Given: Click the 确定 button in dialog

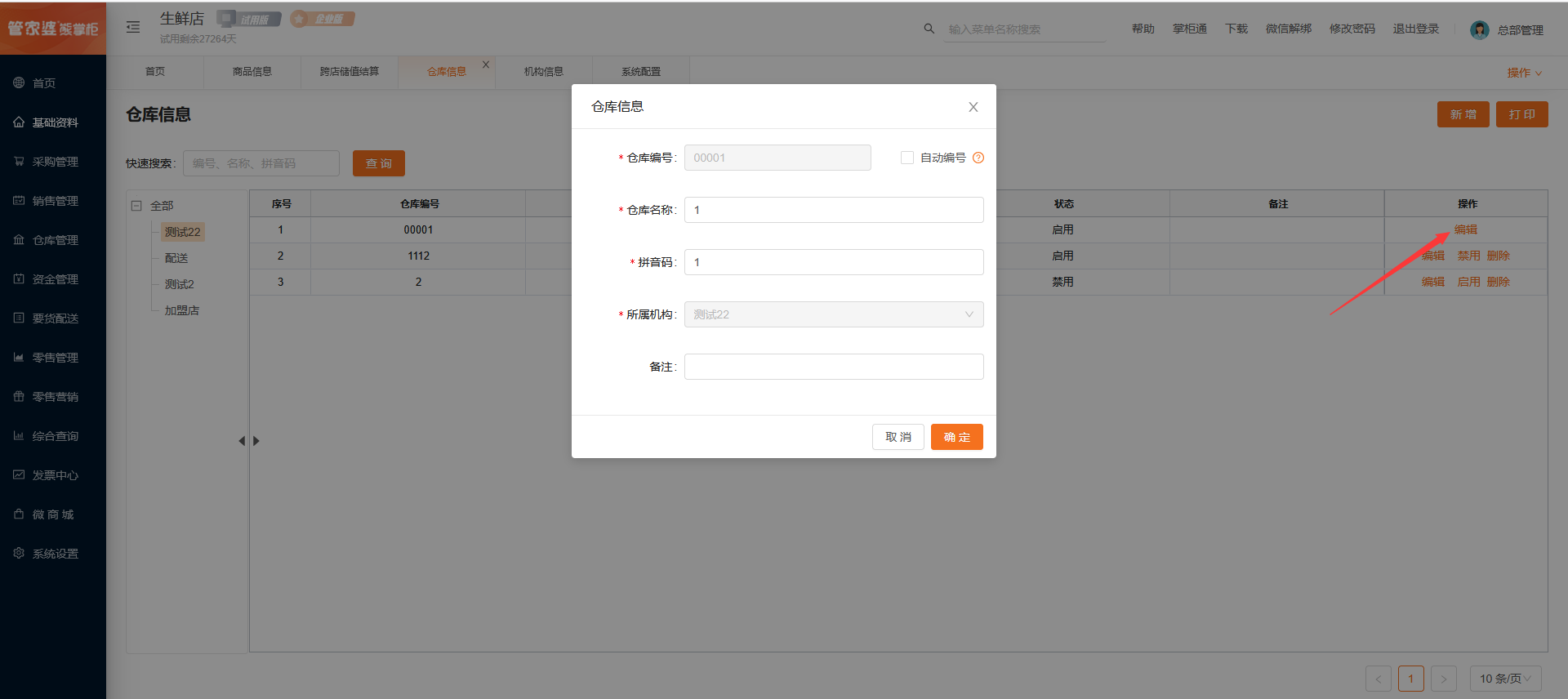Looking at the screenshot, I should (956, 437).
